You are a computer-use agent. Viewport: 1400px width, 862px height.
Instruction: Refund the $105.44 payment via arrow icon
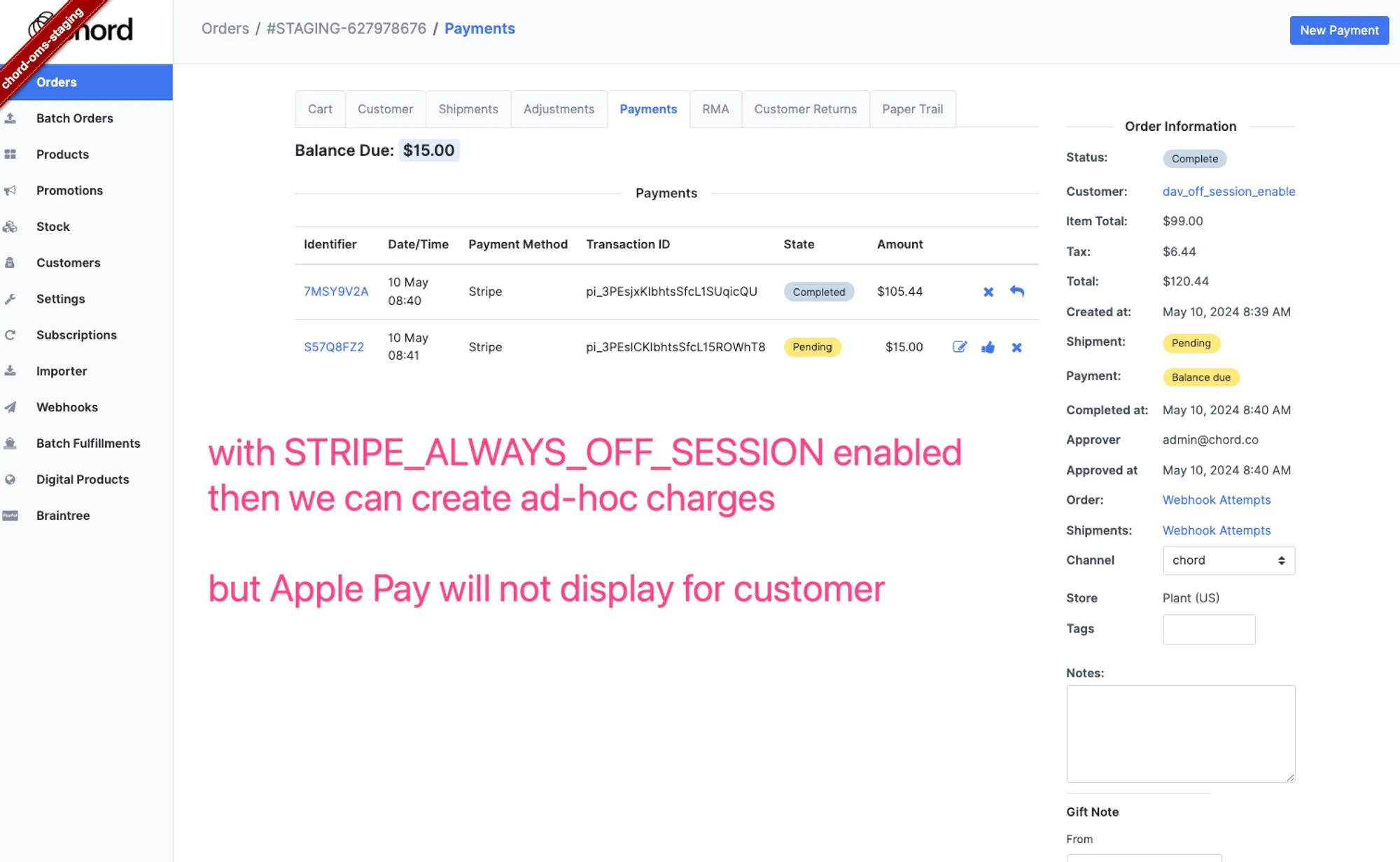point(1016,291)
